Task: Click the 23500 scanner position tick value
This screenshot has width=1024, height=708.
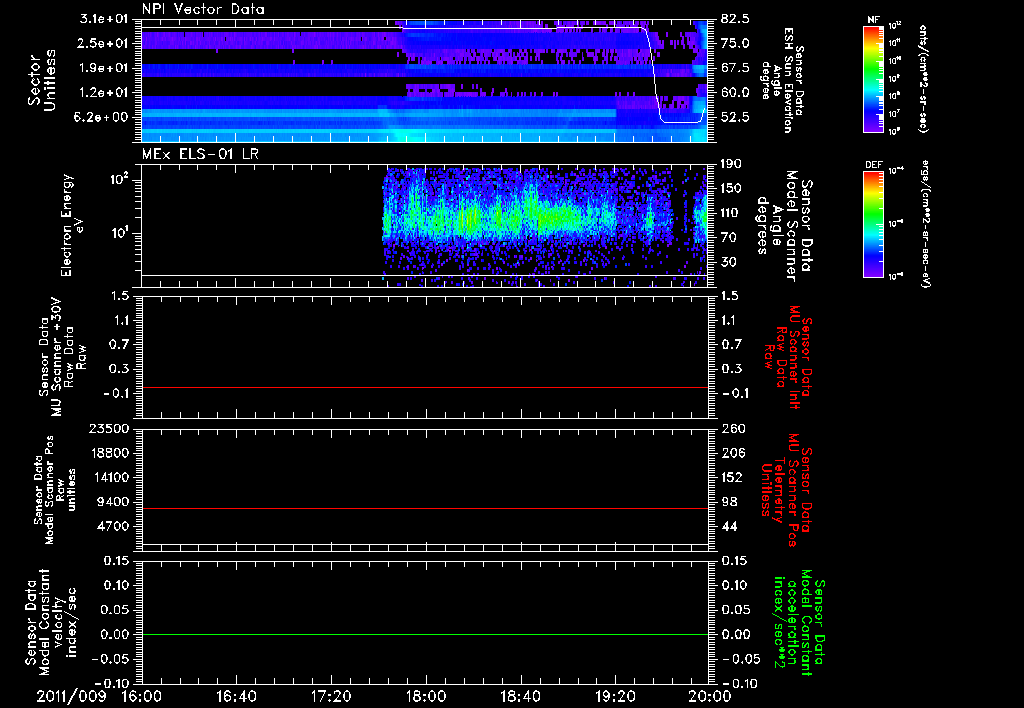Action: pyautogui.click(x=110, y=428)
